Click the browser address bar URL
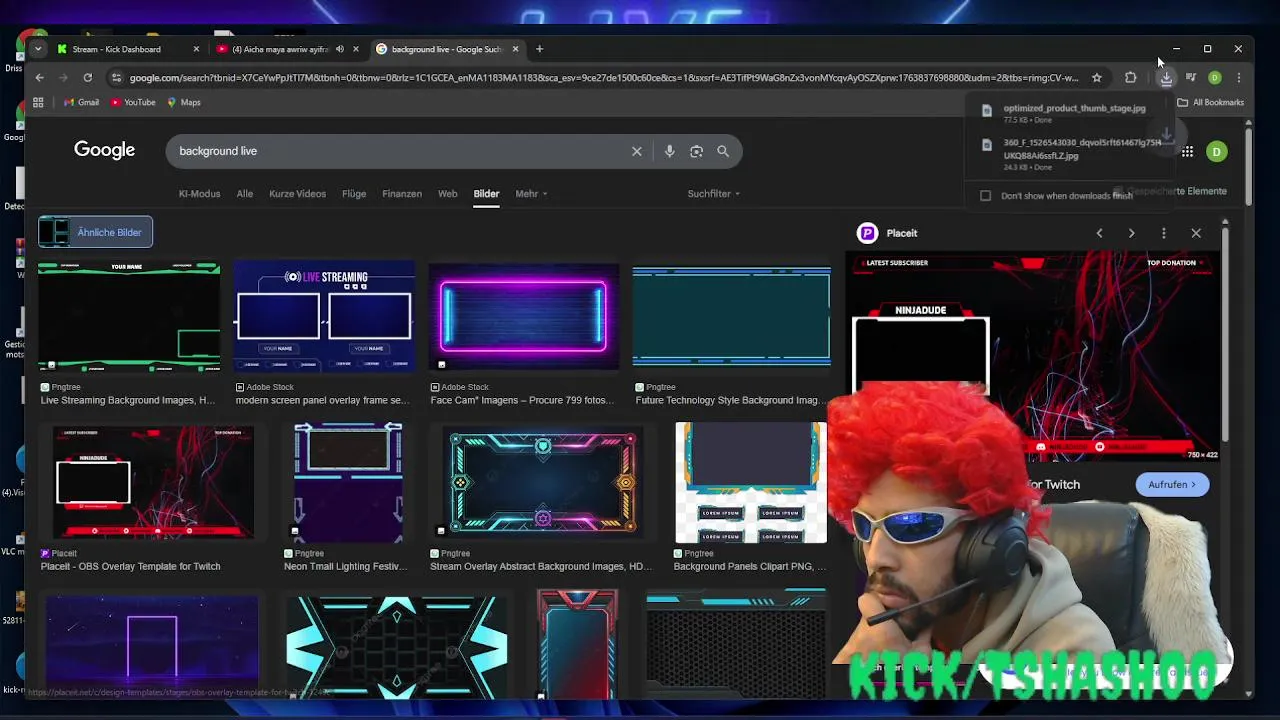This screenshot has width=1280, height=720. point(603,77)
